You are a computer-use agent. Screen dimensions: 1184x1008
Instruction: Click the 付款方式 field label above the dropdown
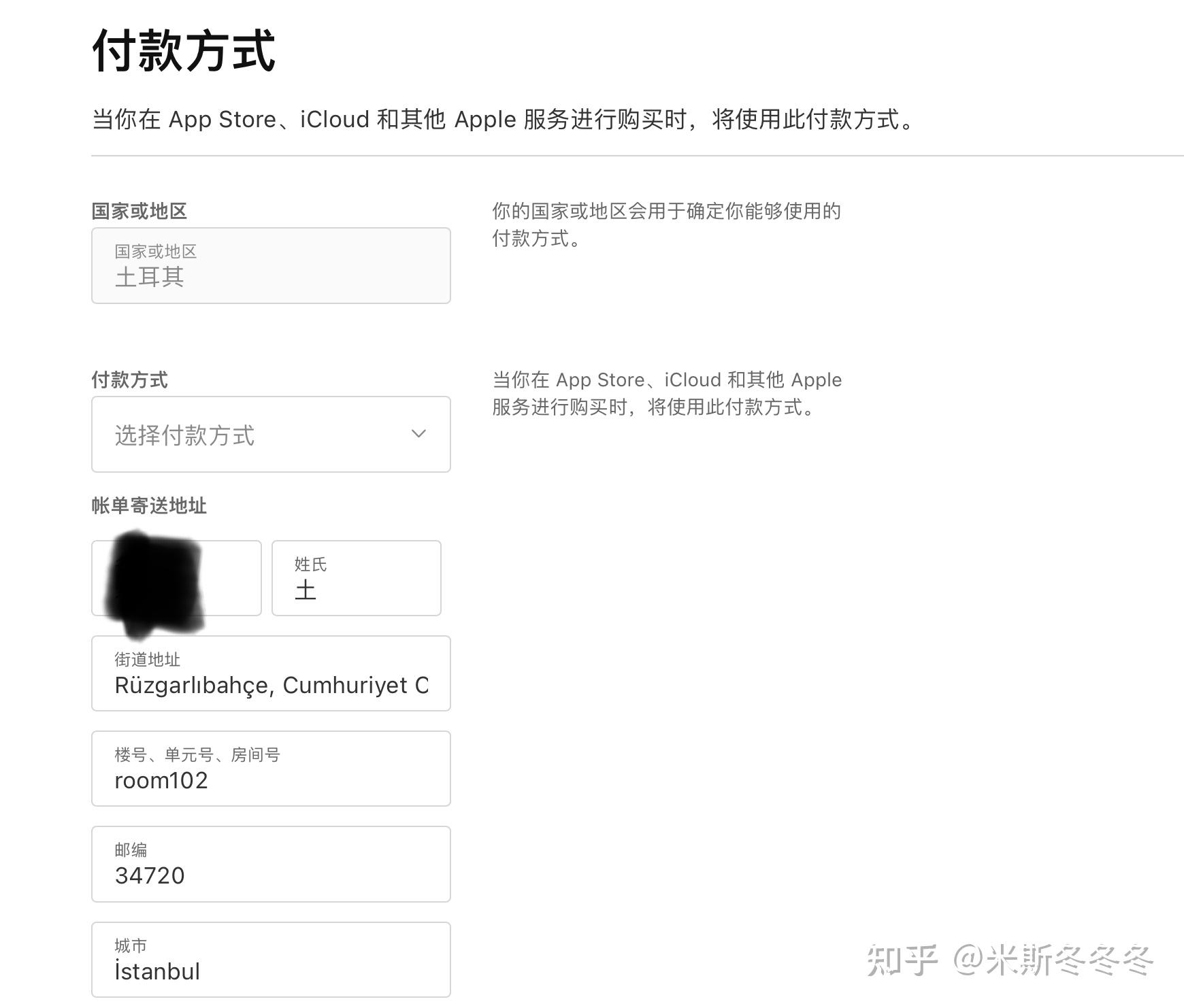tap(130, 380)
